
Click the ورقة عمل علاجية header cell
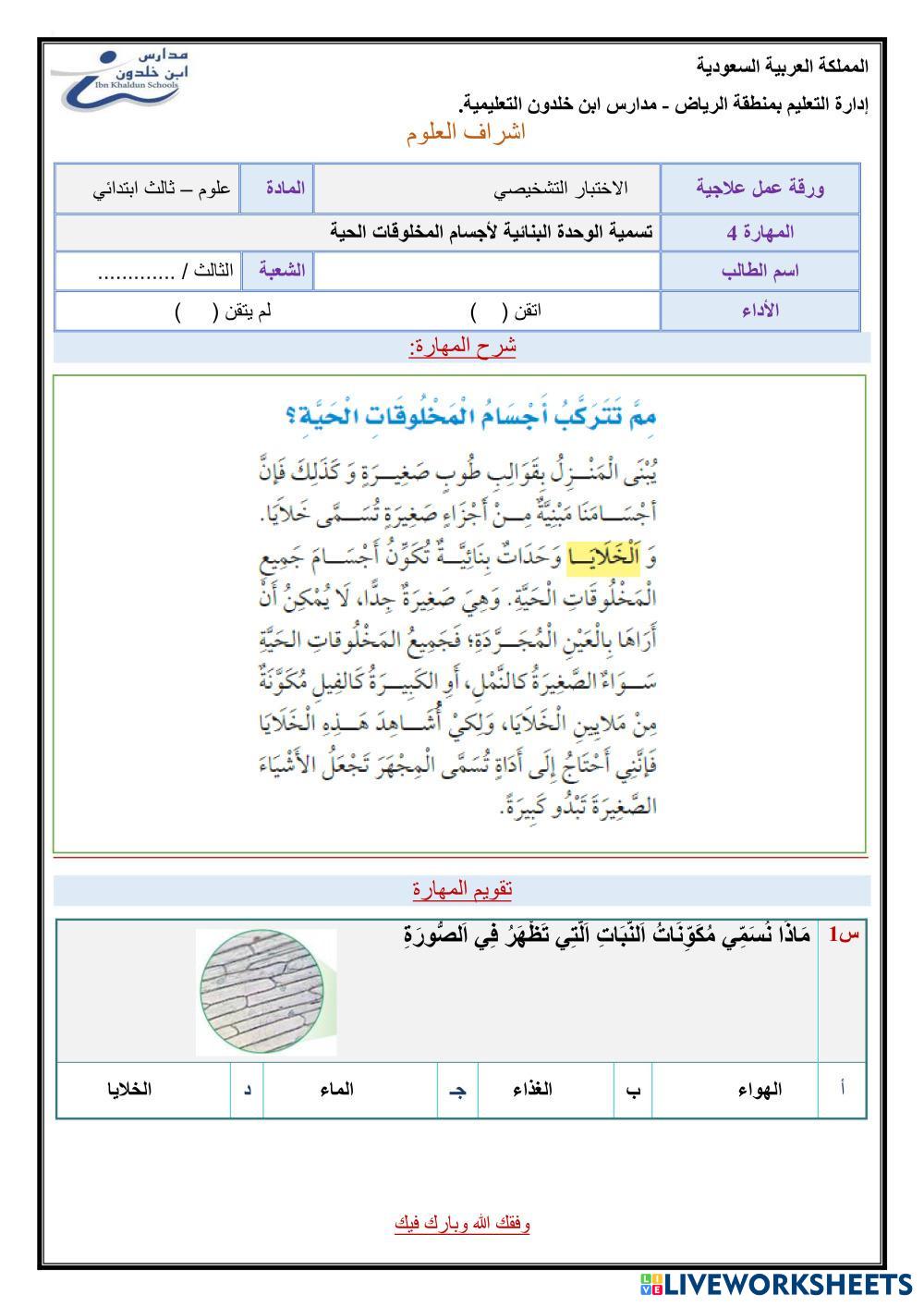pos(760,189)
